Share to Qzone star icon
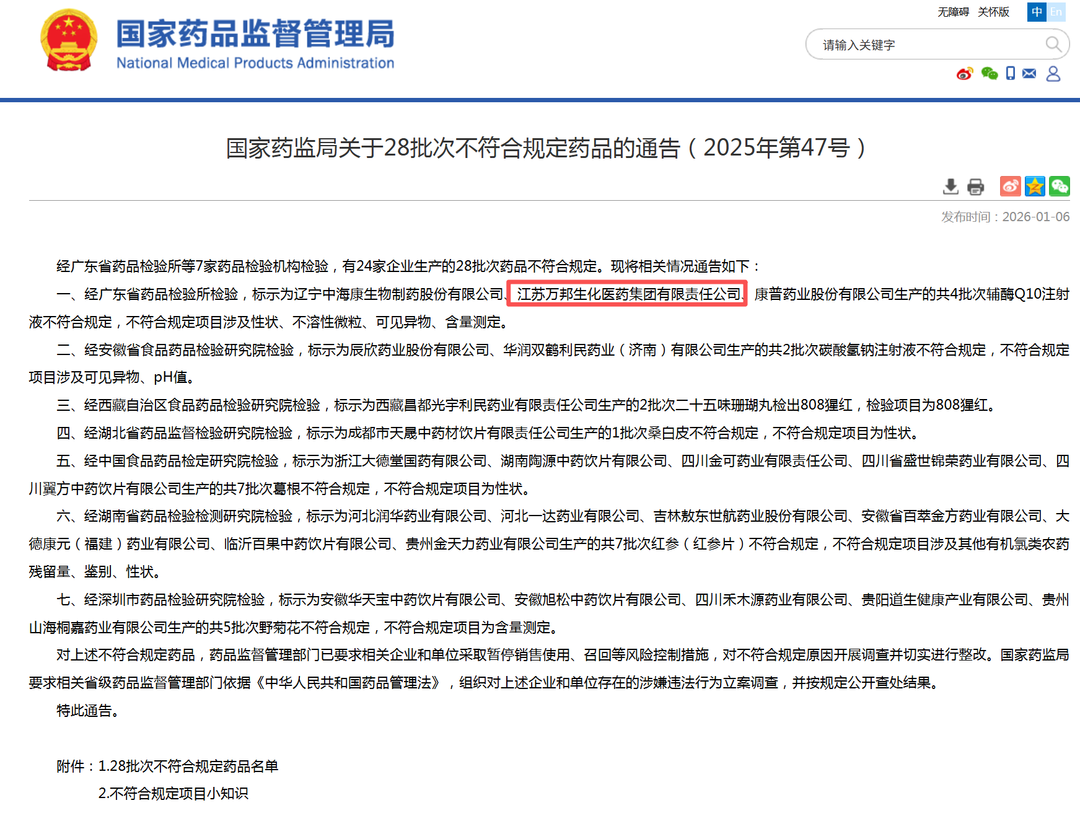 (1035, 186)
